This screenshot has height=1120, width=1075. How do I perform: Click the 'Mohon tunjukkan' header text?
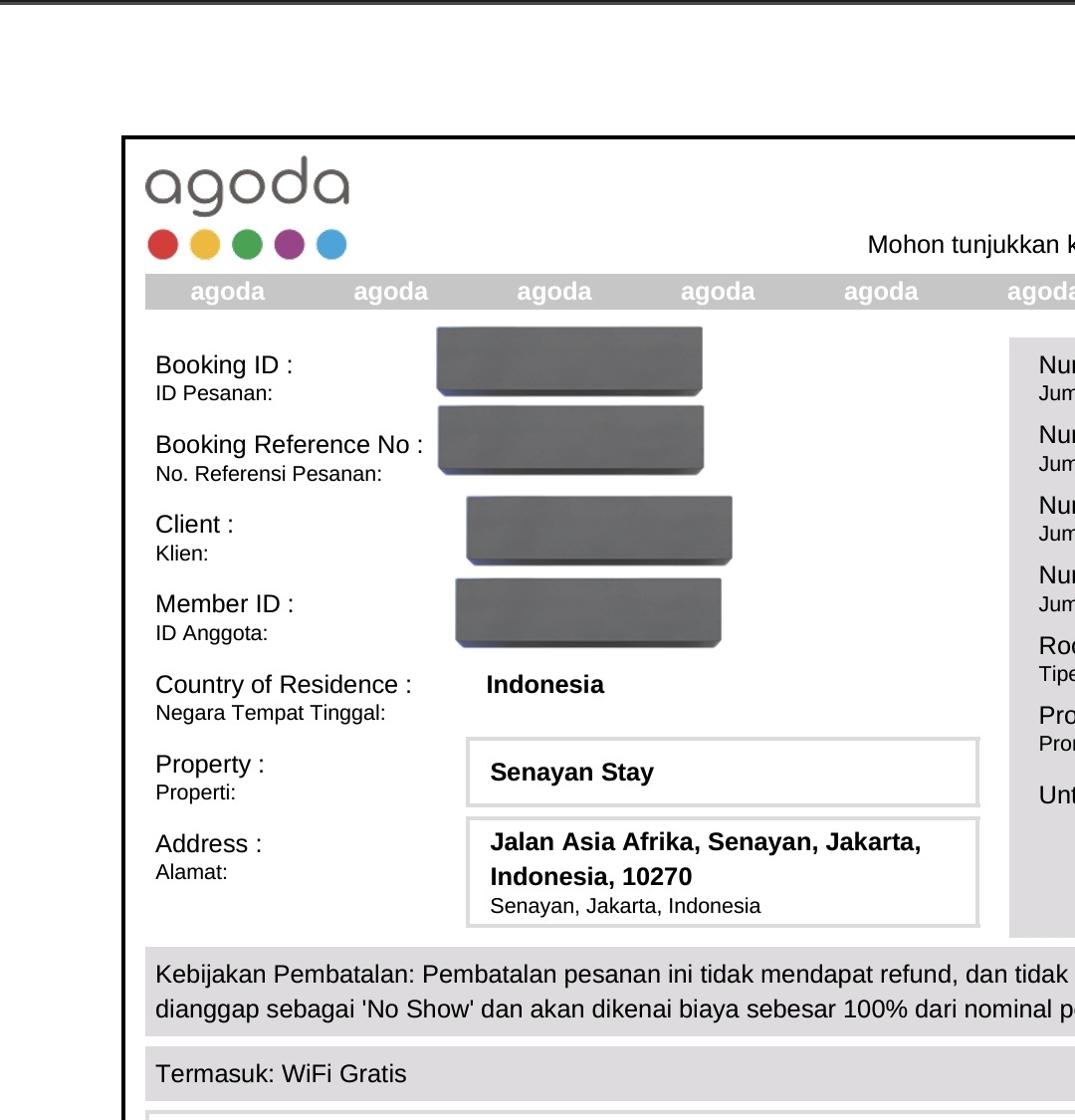coord(971,245)
